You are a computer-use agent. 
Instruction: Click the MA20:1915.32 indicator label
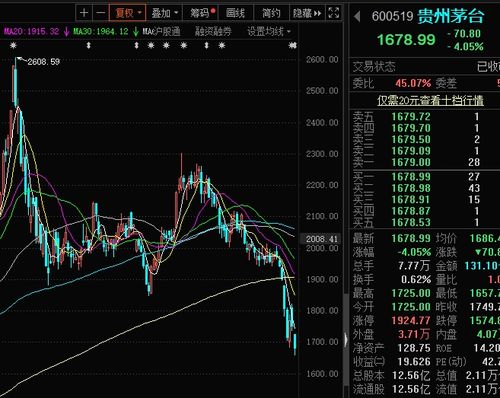pos(32,32)
